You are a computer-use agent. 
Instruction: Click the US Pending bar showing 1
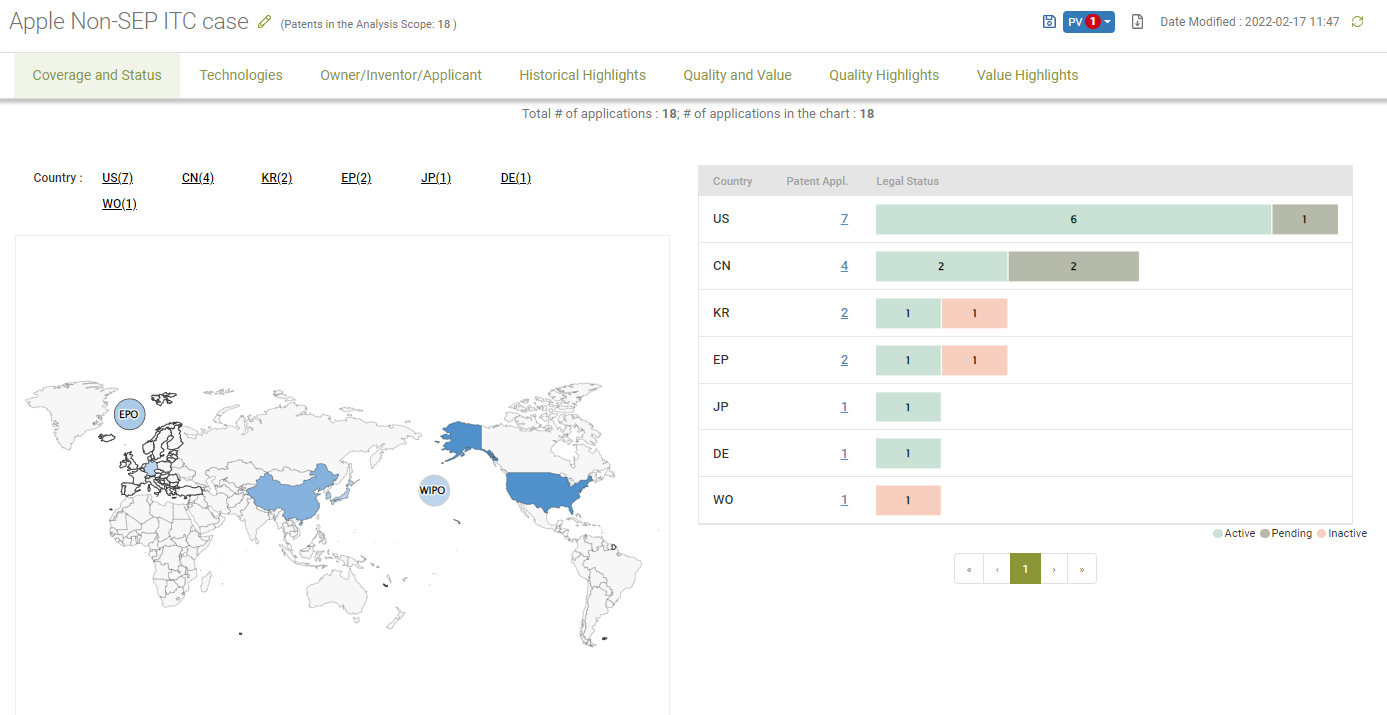point(1305,219)
